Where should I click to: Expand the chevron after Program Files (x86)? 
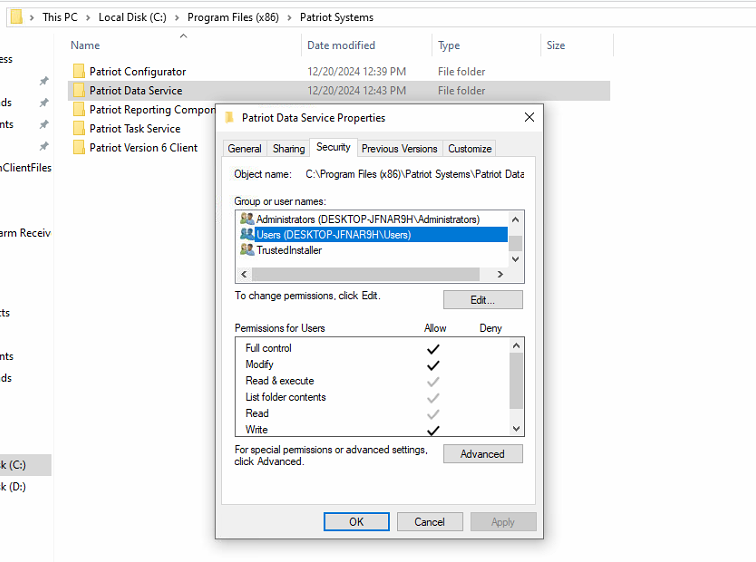(291, 18)
